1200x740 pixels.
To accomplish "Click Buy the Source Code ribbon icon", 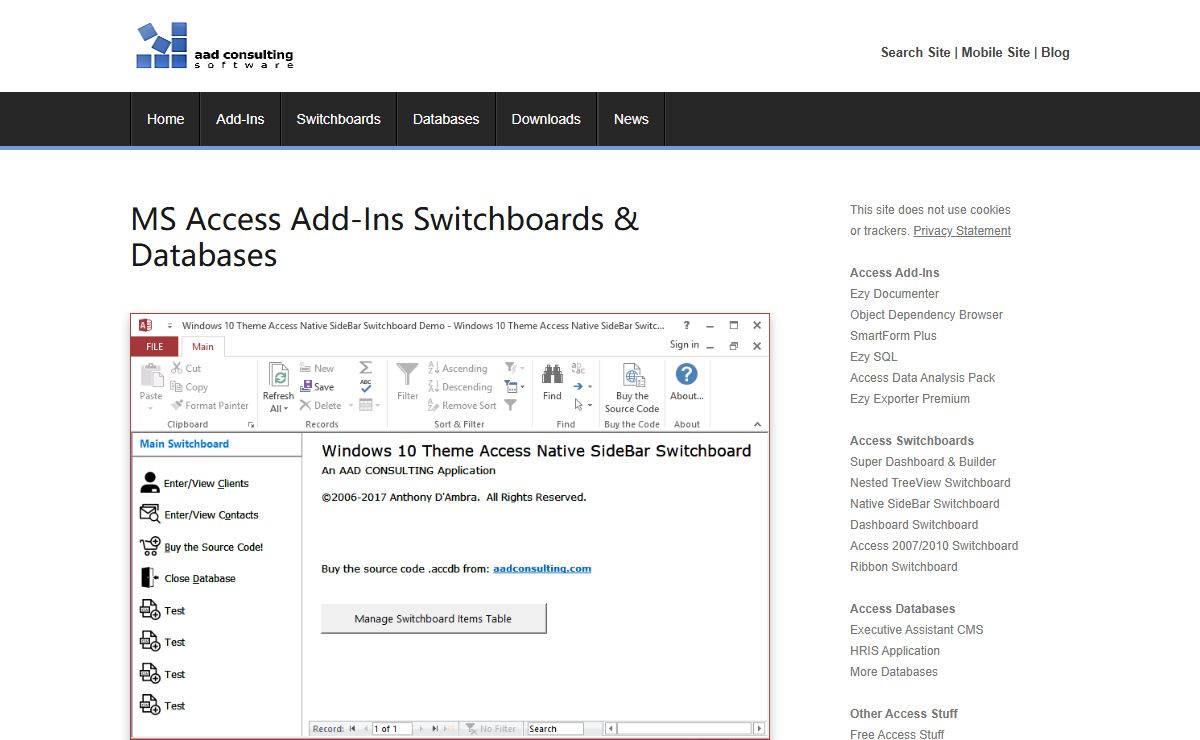I will pos(633,376).
